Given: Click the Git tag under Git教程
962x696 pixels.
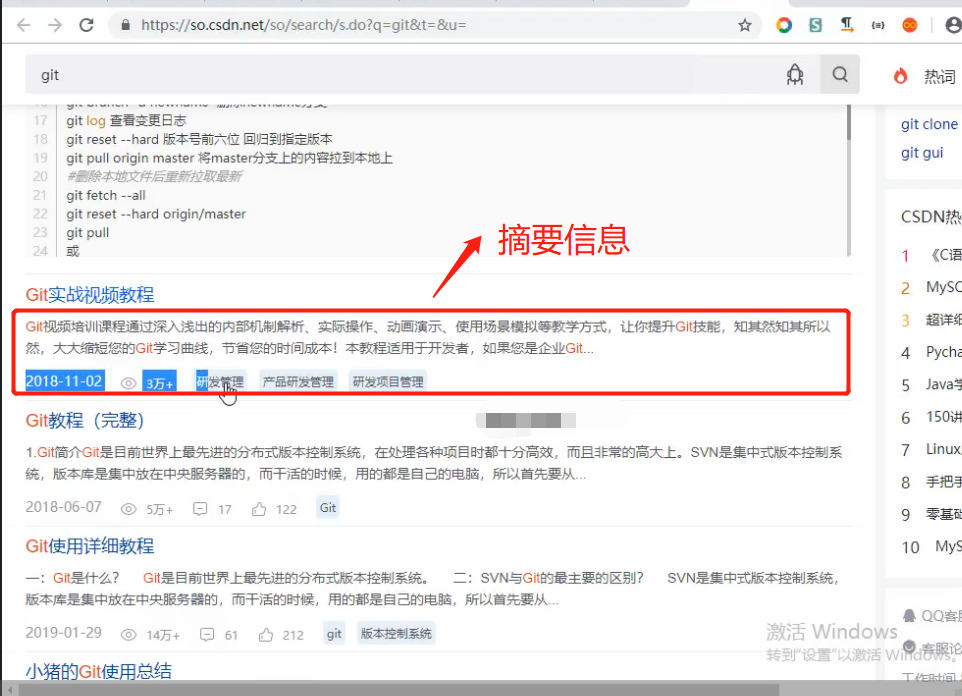Looking at the screenshot, I should [328, 508].
